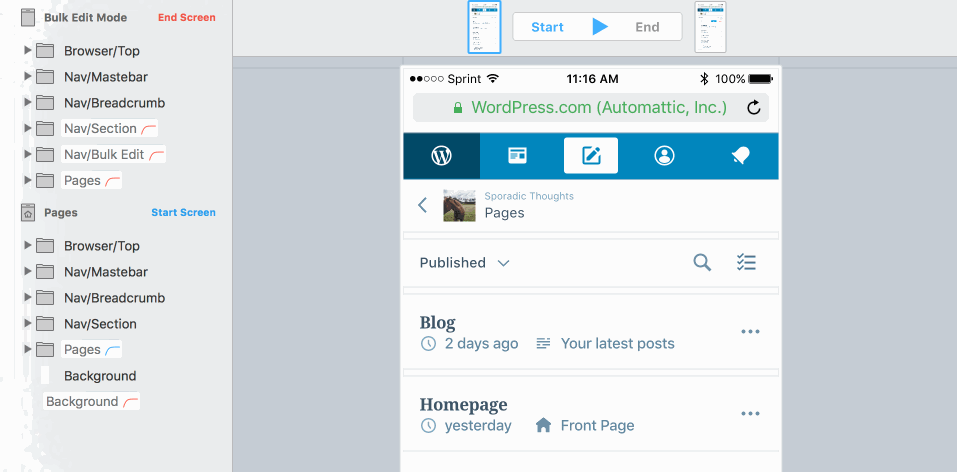957x472 pixels.
Task: Open the Blog page title
Action: tap(438, 322)
